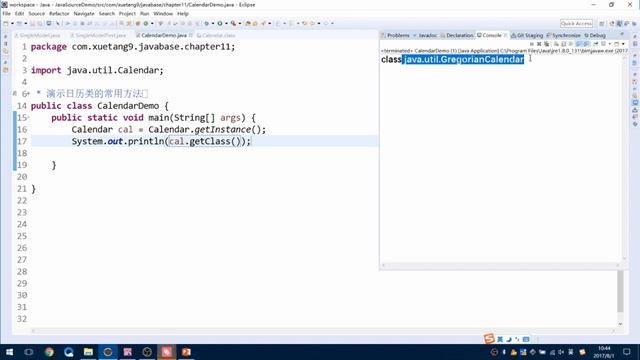The width and height of the screenshot is (640, 360).
Task: Open the Refactor menu
Action: 59,13
